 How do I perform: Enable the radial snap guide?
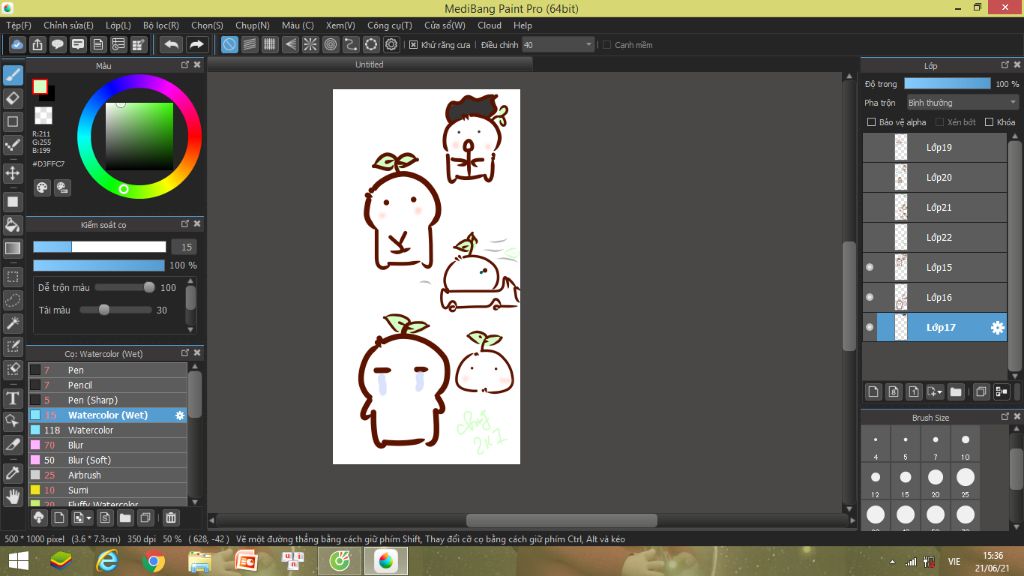tap(310, 44)
